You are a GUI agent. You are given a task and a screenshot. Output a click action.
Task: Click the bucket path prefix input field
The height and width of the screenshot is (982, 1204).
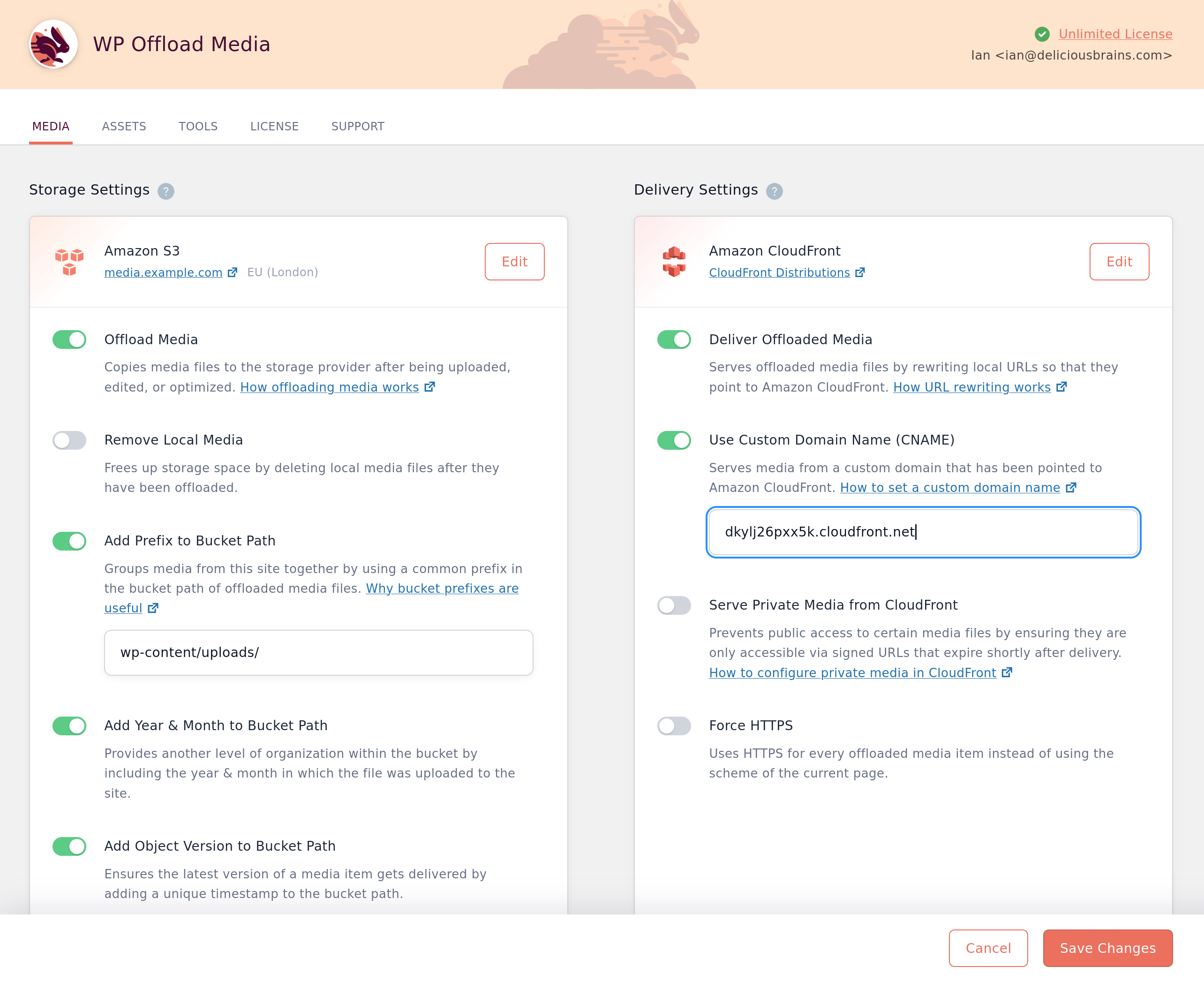tap(318, 652)
